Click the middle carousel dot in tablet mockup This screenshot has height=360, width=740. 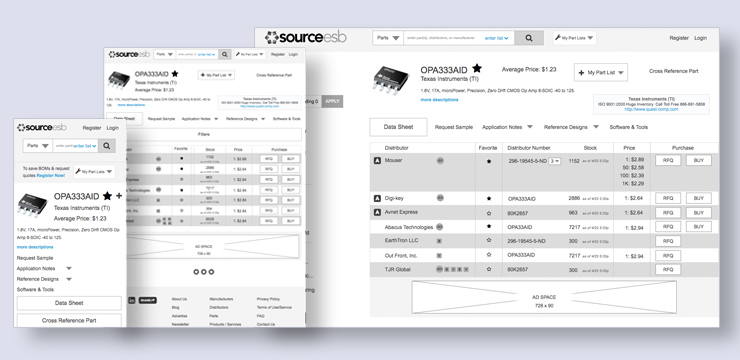click(203, 272)
